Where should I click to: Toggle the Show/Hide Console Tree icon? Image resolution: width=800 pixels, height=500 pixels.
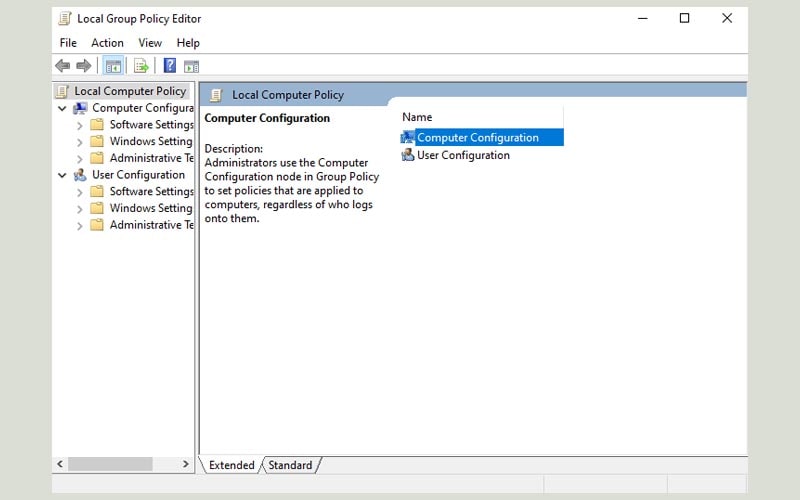[113, 66]
